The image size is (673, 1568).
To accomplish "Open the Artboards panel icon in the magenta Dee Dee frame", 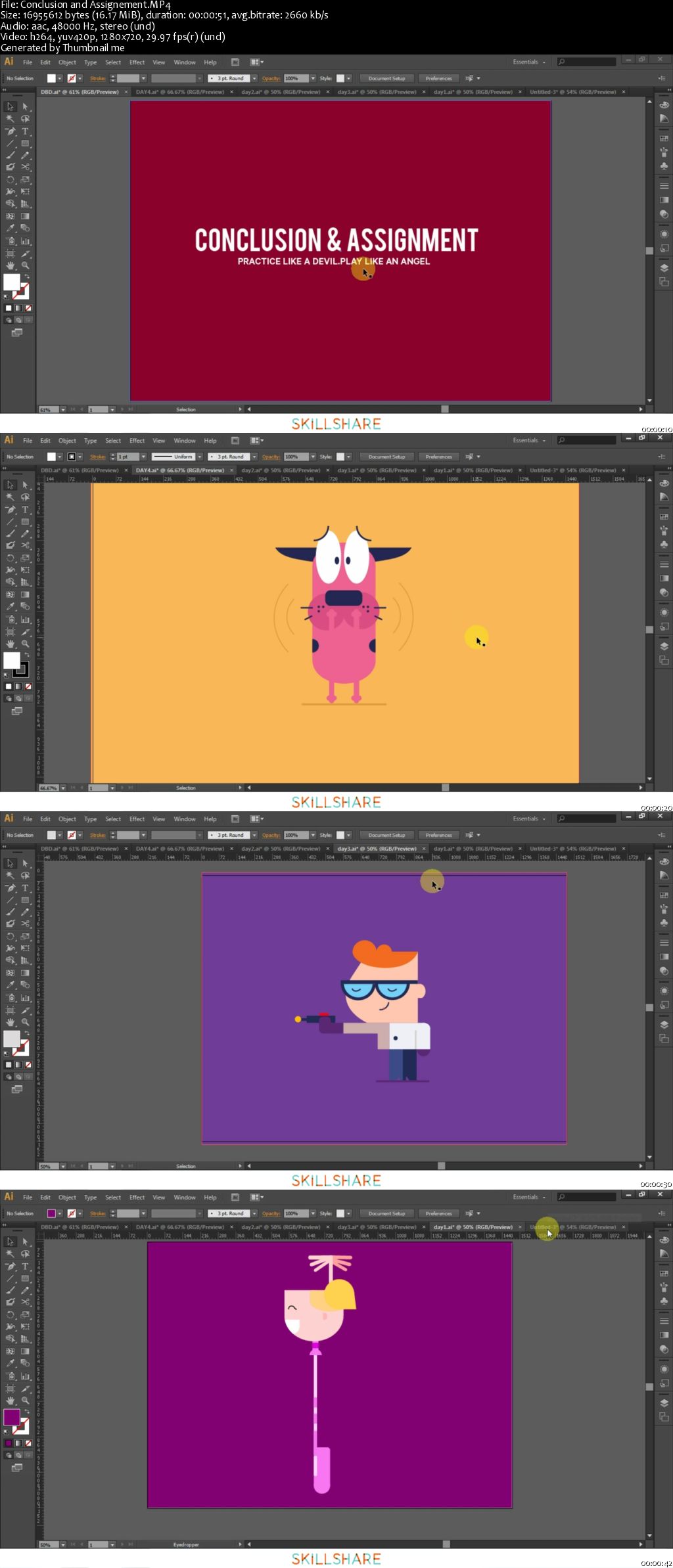I will click(x=664, y=1417).
